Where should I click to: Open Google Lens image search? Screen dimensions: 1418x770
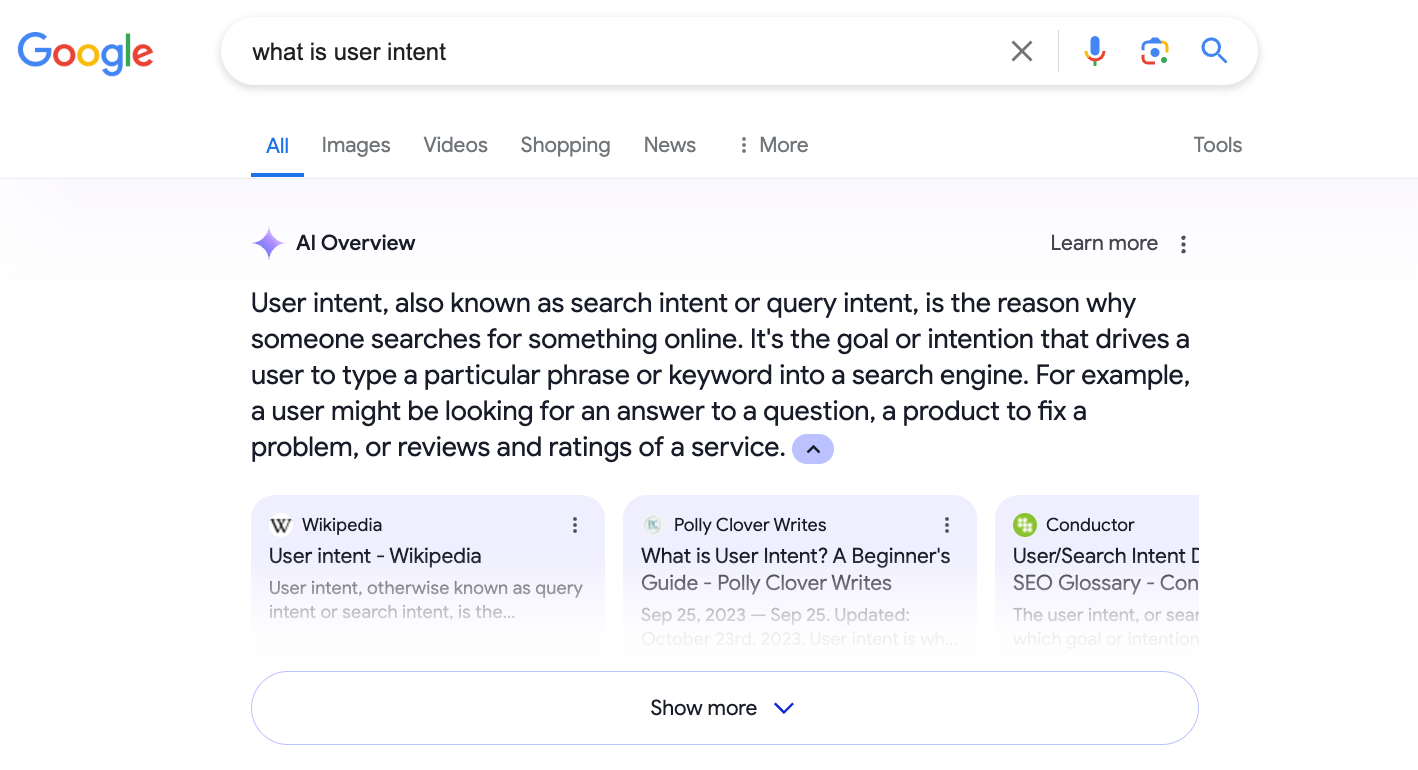[1154, 51]
